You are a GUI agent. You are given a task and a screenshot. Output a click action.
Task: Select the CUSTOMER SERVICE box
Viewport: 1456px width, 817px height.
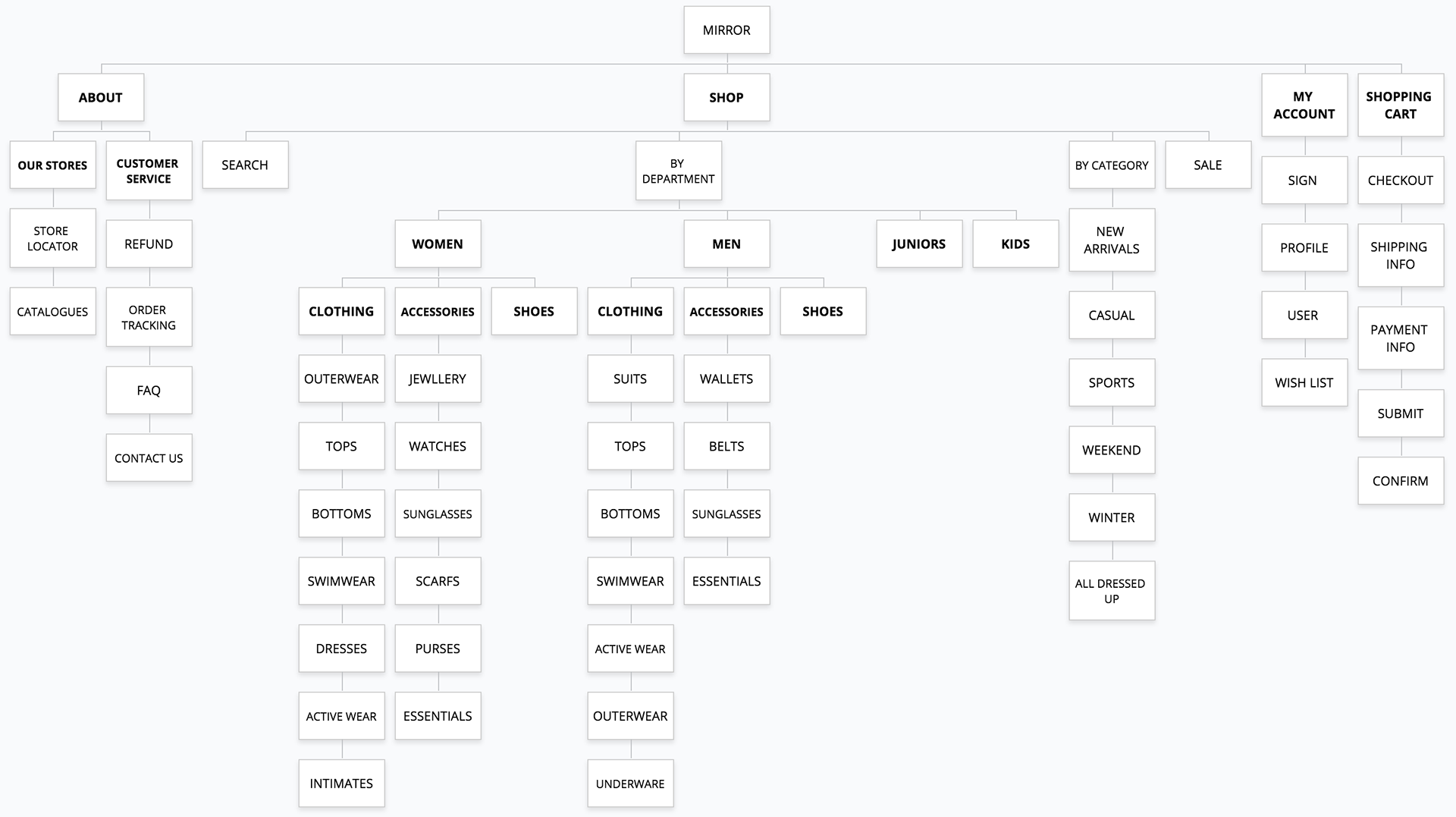[x=149, y=171]
